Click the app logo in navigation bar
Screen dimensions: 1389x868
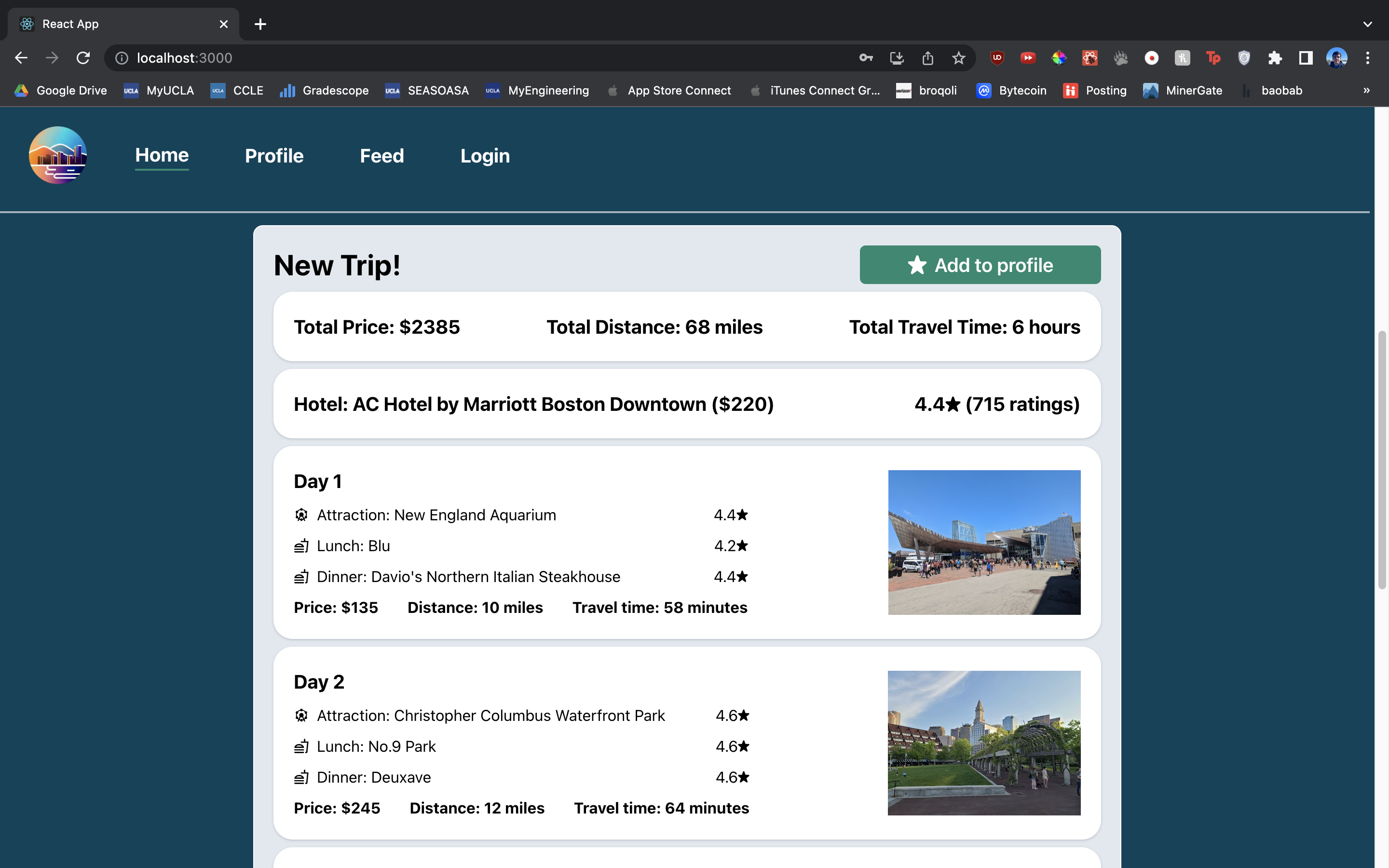coord(57,155)
